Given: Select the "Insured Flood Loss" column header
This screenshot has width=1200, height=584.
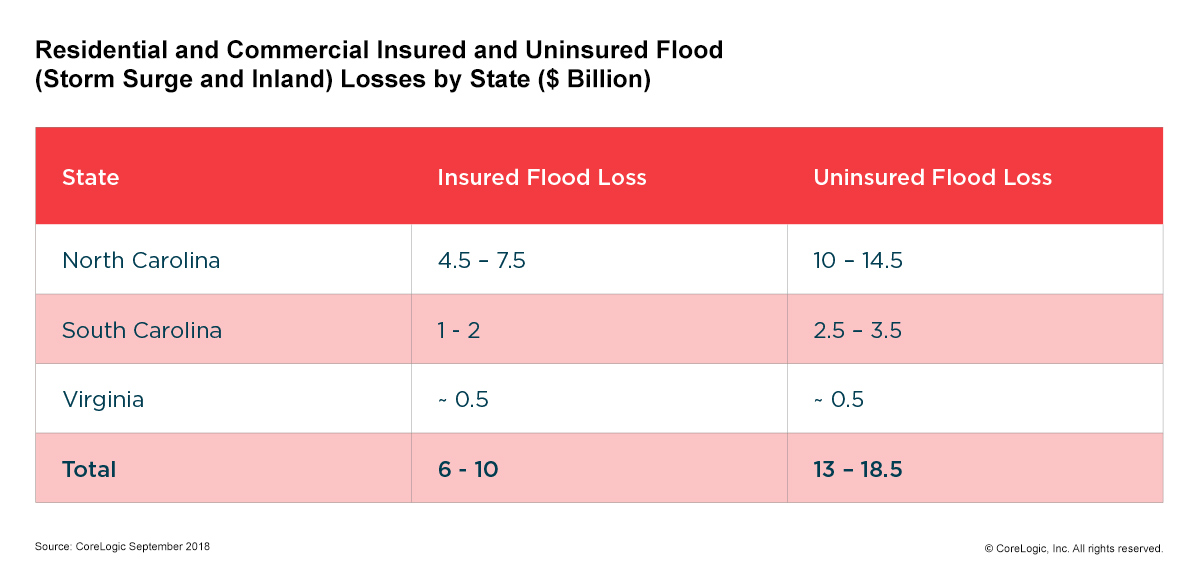Looking at the screenshot, I should (541, 178).
